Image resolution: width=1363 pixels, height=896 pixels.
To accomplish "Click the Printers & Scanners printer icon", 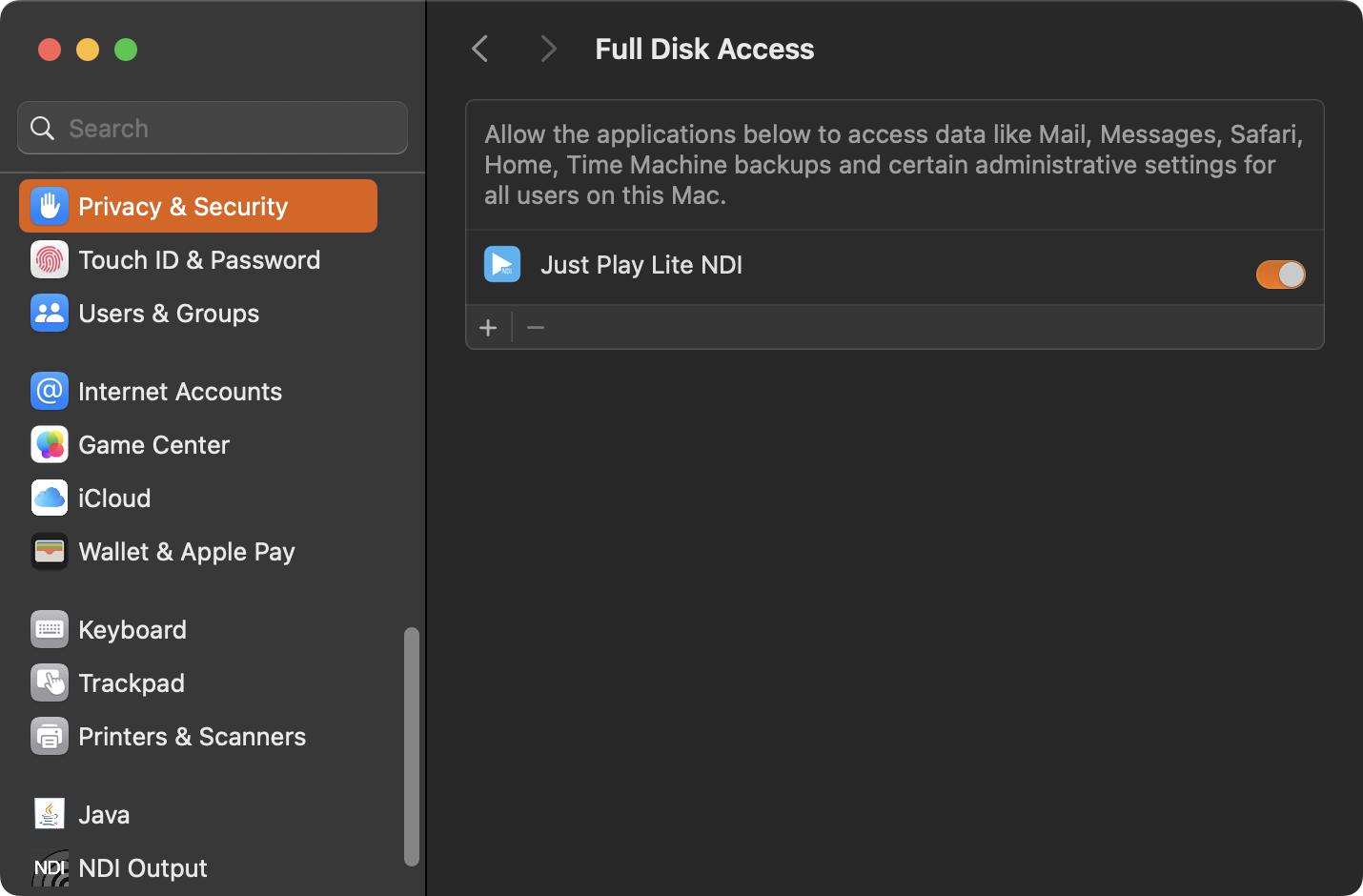I will tap(50, 736).
